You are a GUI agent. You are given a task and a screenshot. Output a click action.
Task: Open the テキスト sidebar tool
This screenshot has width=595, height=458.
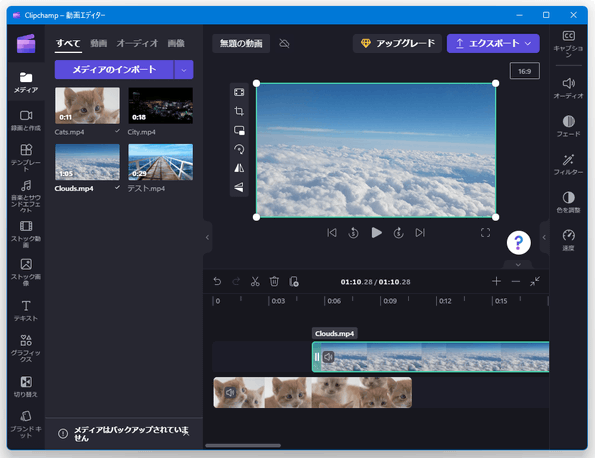click(26, 310)
